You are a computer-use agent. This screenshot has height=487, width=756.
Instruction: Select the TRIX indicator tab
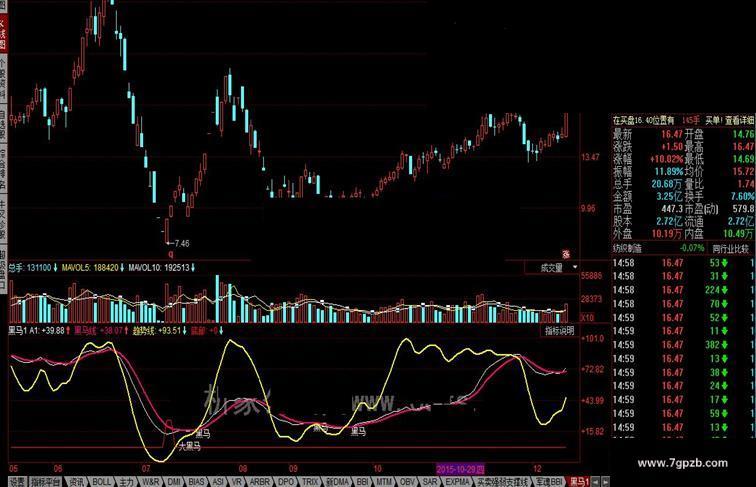click(310, 481)
